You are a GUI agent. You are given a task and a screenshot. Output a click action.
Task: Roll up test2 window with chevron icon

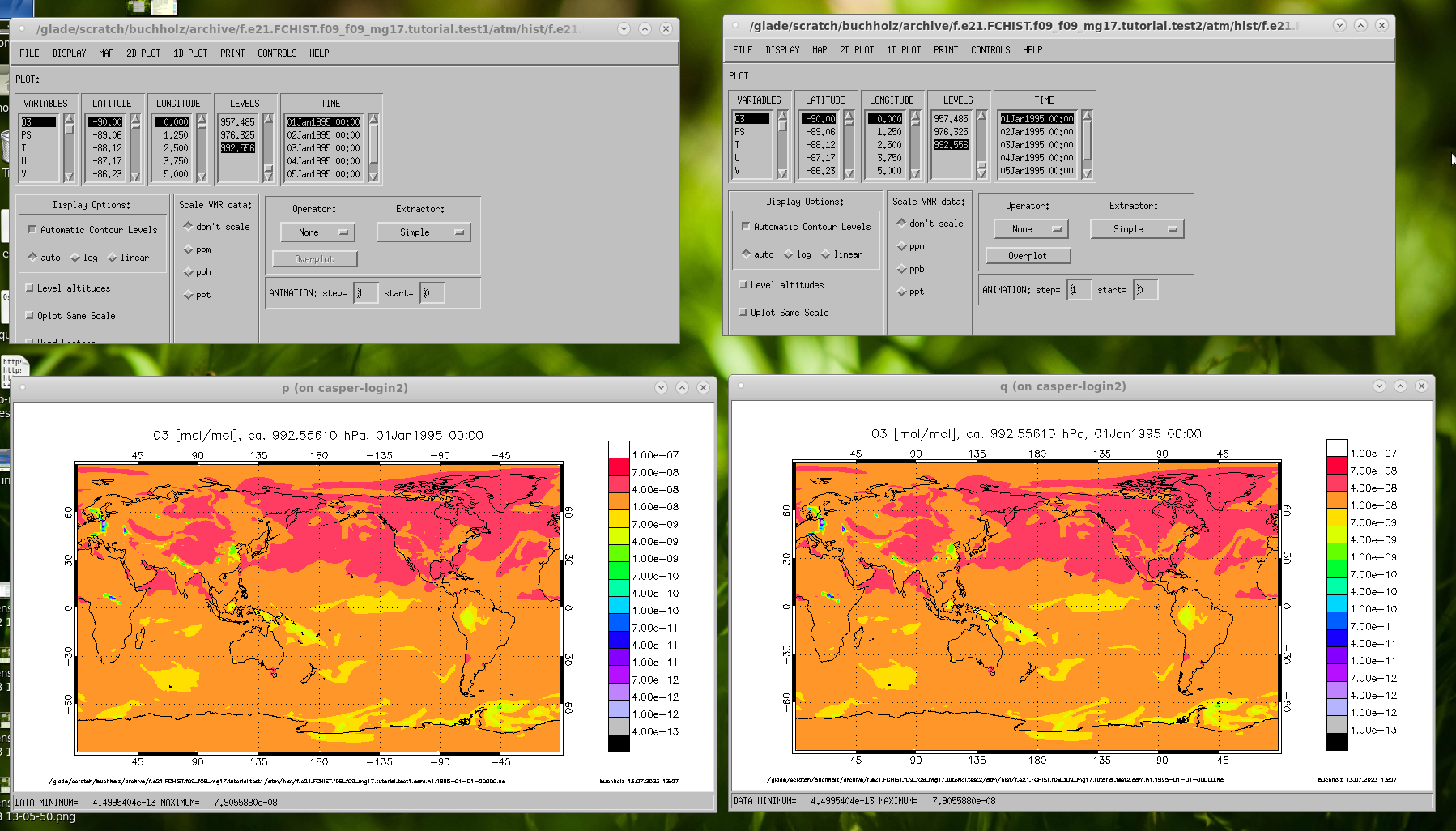(1339, 25)
